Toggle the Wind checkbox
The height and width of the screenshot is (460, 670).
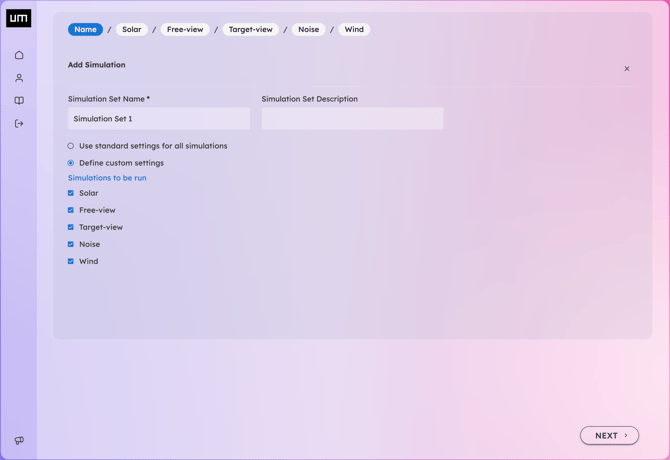[71, 261]
